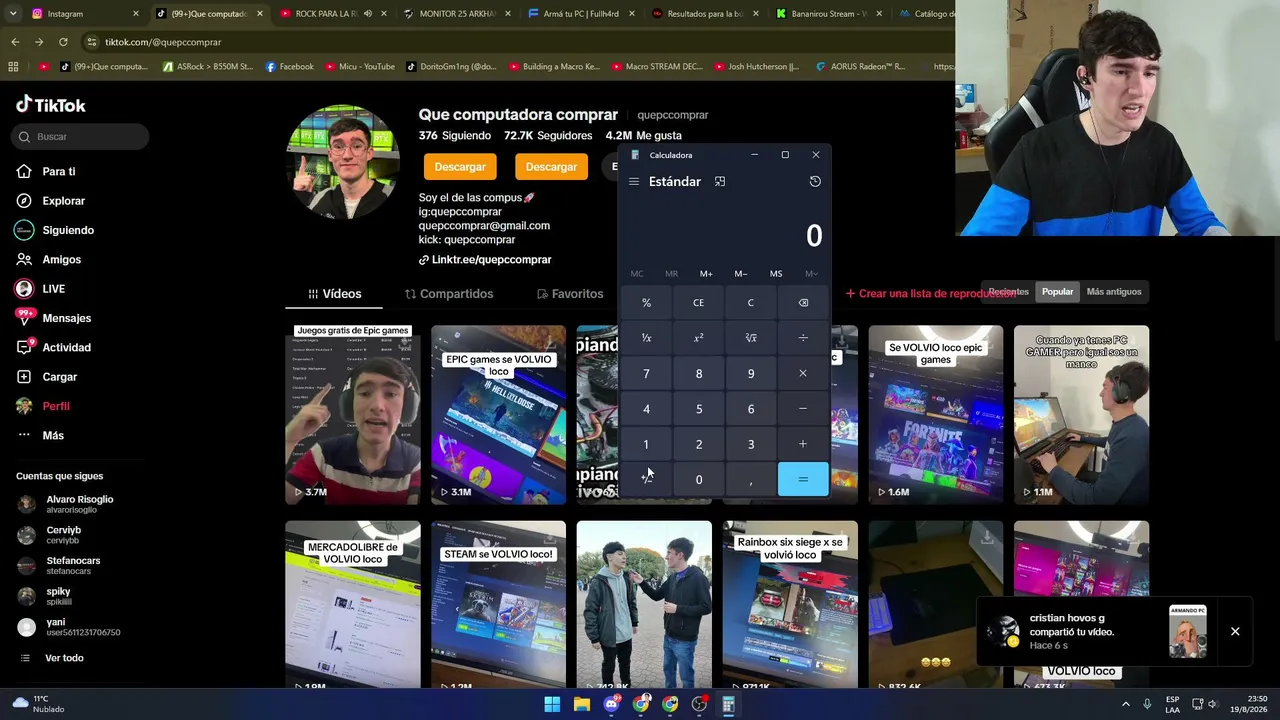Show hidden system tray icons
The height and width of the screenshot is (720, 1280).
pos(1125,705)
